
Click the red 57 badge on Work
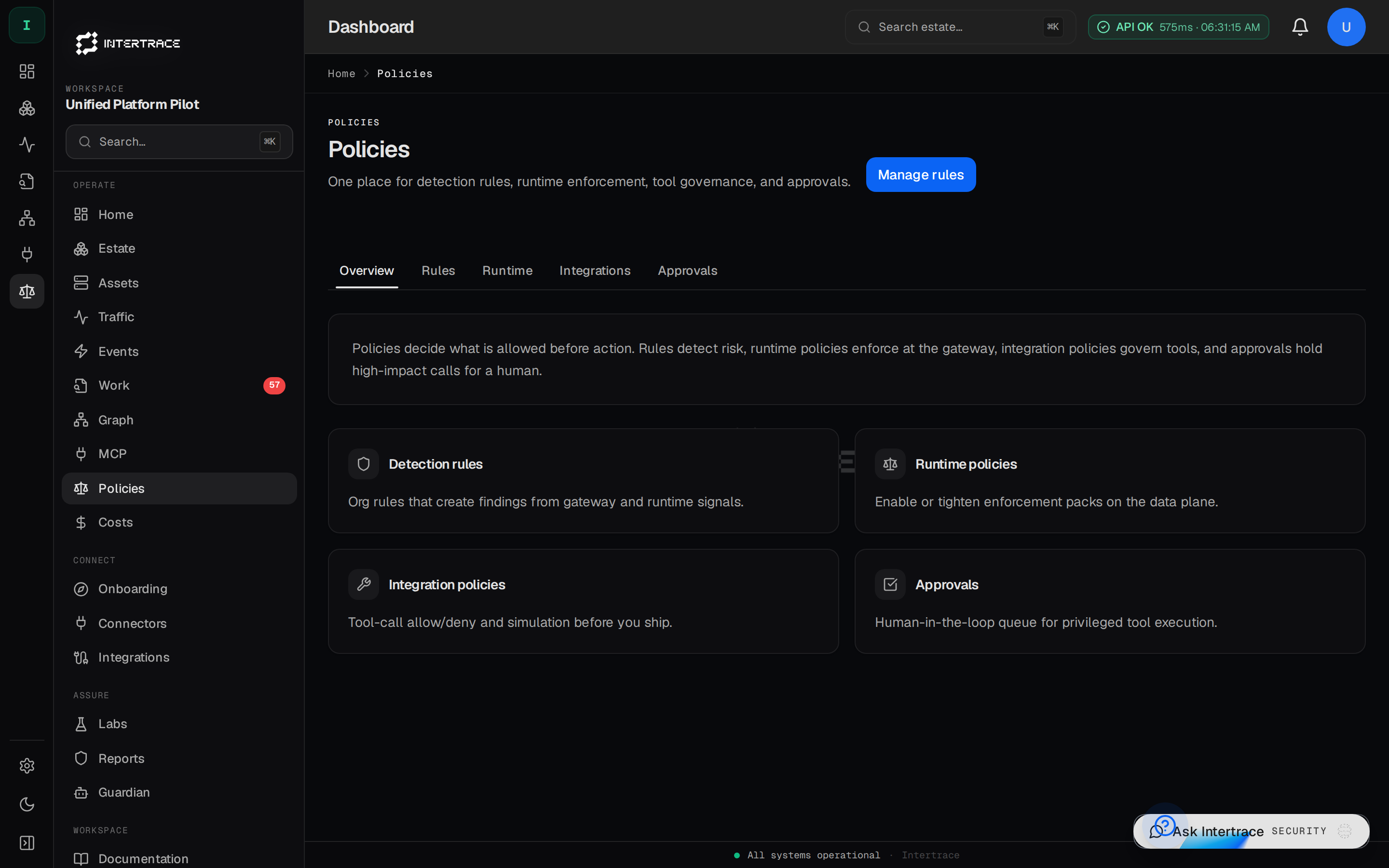coord(274,385)
